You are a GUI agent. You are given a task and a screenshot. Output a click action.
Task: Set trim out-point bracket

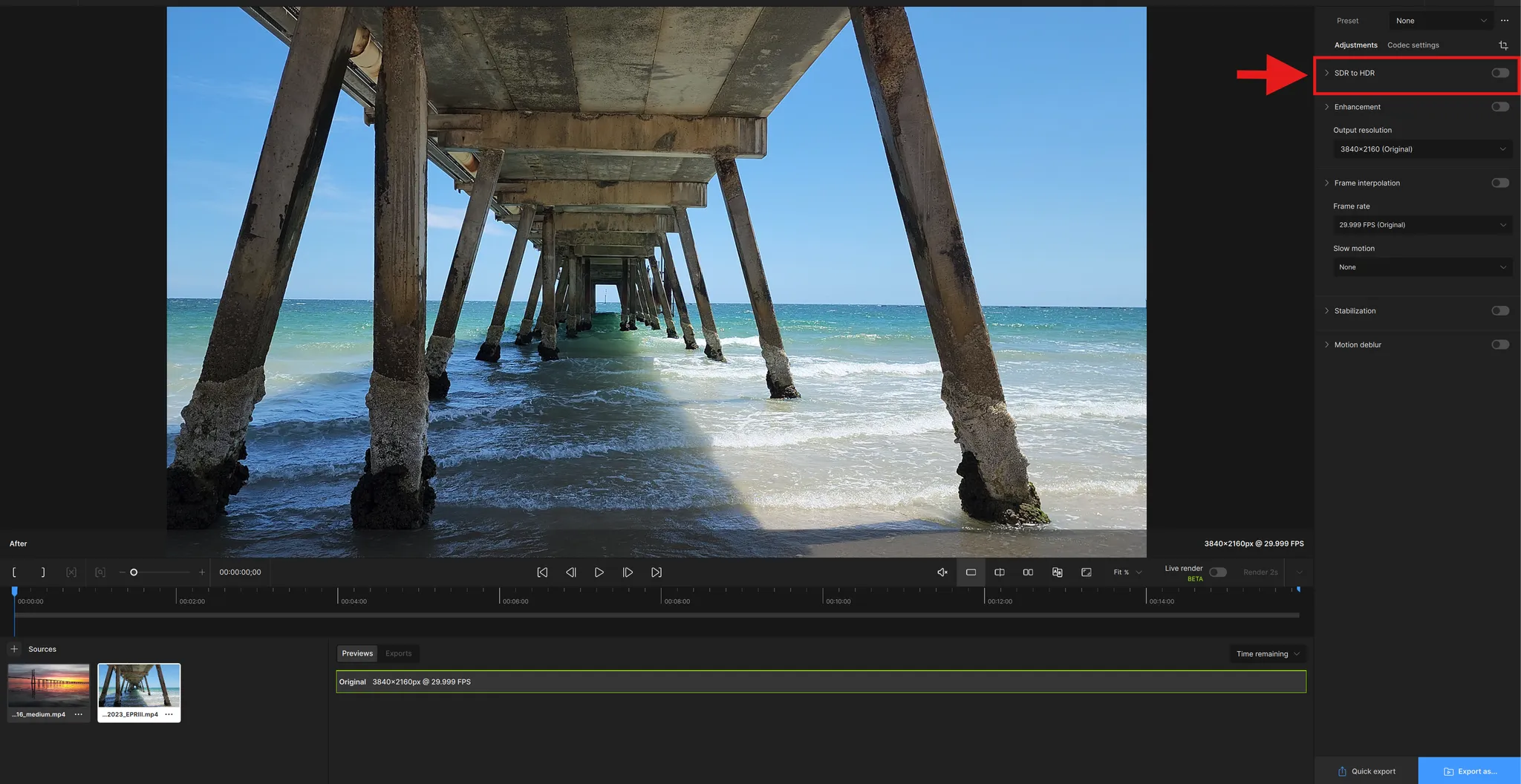pyautogui.click(x=43, y=572)
